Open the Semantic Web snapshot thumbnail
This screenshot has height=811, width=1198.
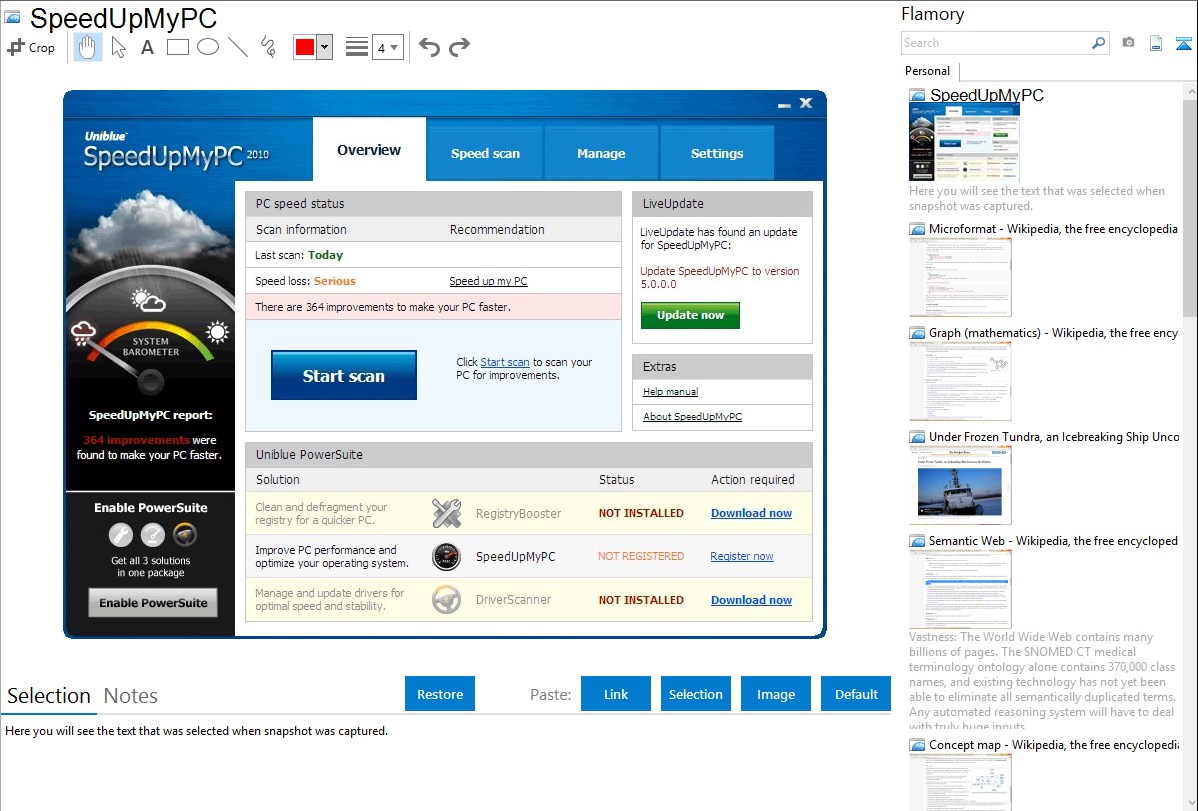(x=960, y=589)
